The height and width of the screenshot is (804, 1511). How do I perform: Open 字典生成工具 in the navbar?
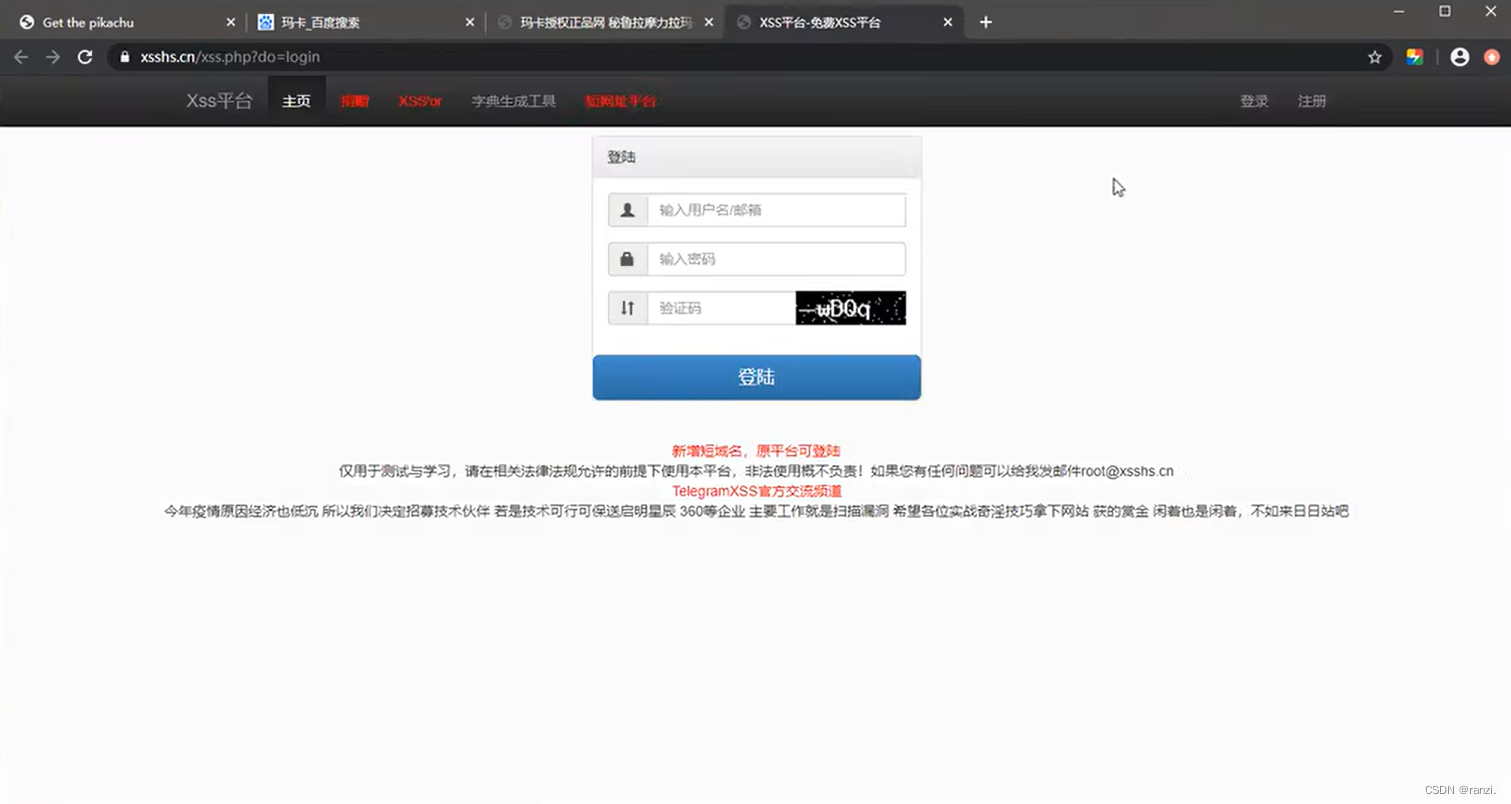tap(513, 101)
